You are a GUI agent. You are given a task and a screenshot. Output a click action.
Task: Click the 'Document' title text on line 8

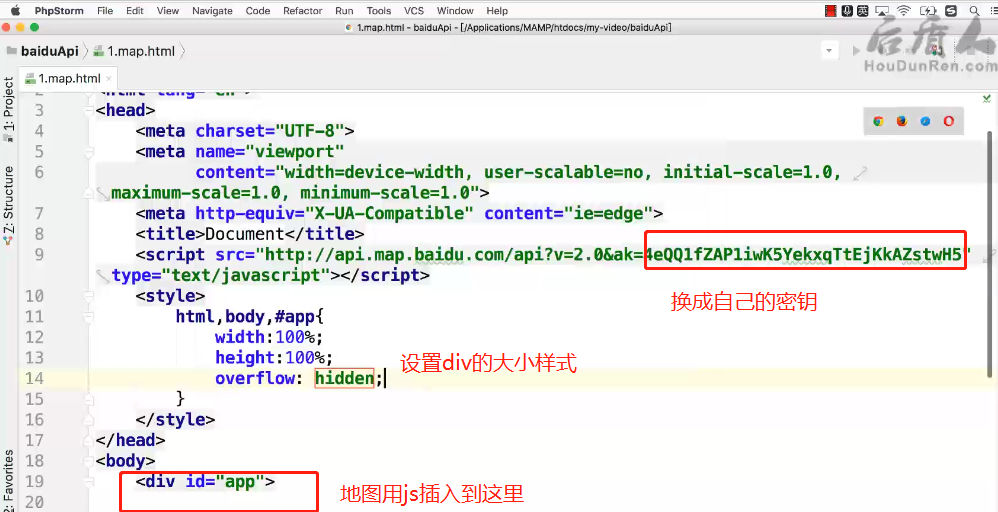pos(243,234)
